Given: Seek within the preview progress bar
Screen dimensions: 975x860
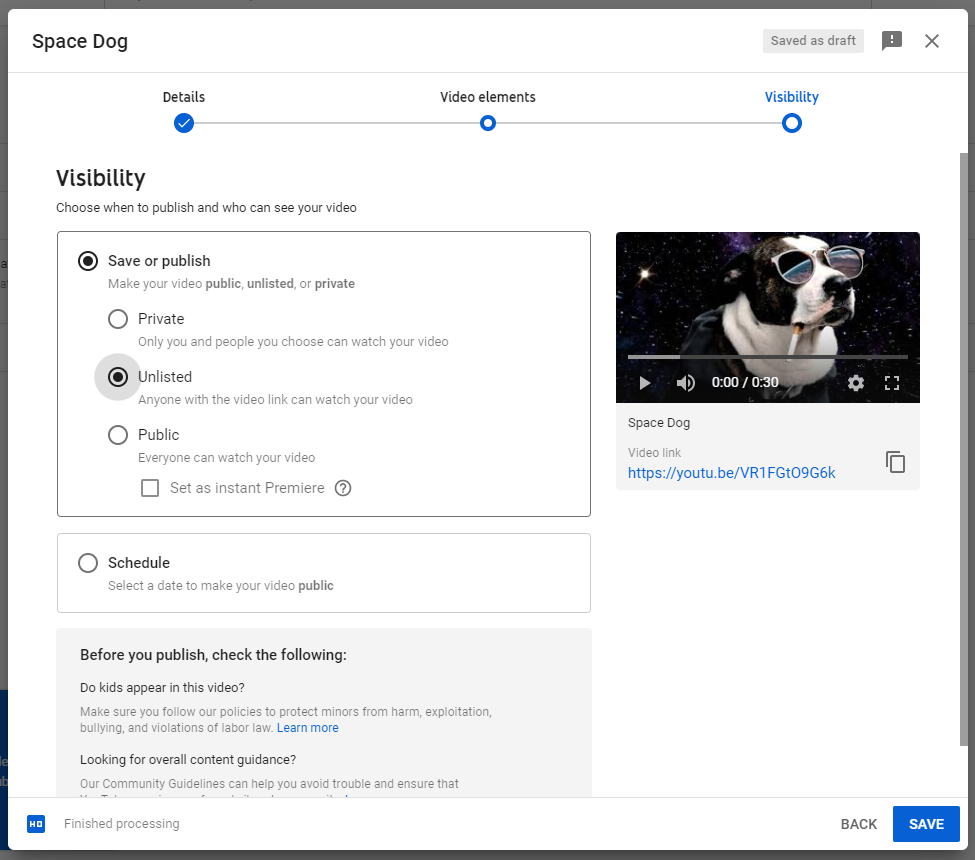Looking at the screenshot, I should tap(767, 357).
